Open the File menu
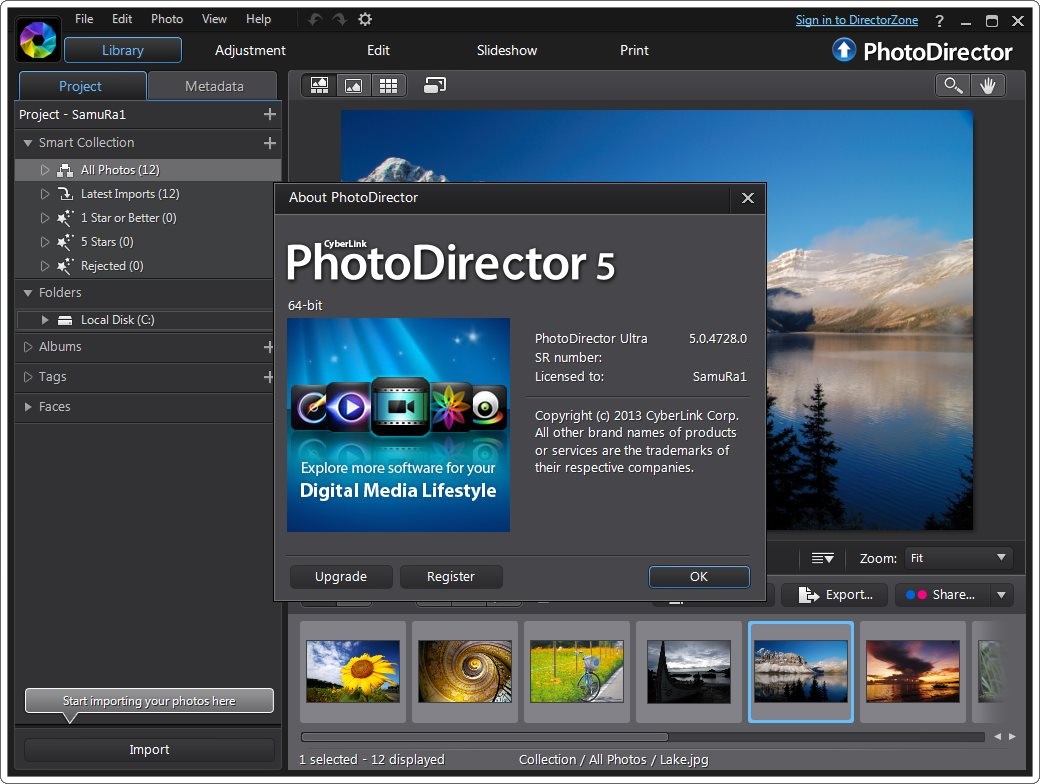This screenshot has width=1040, height=784. coord(84,19)
